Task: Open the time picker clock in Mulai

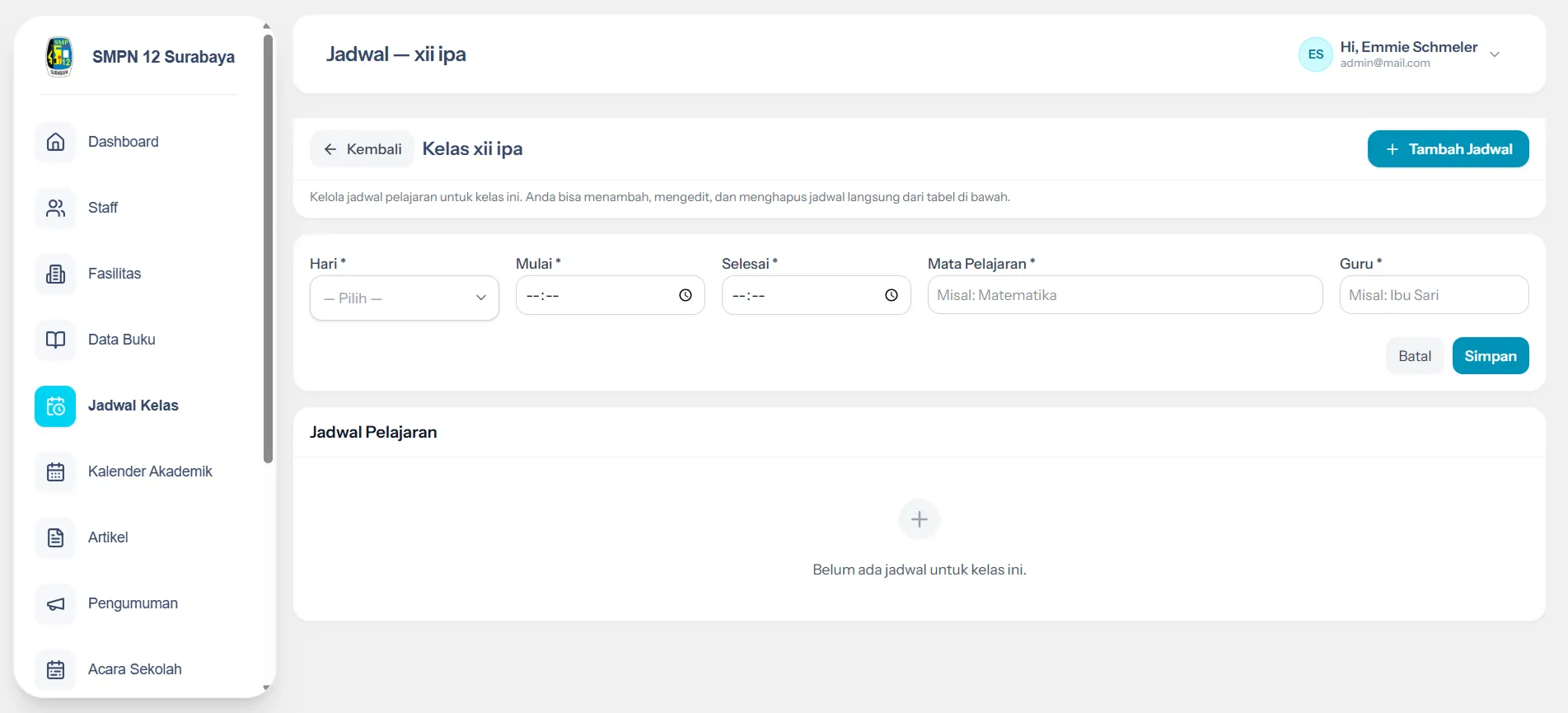Action: (686, 295)
